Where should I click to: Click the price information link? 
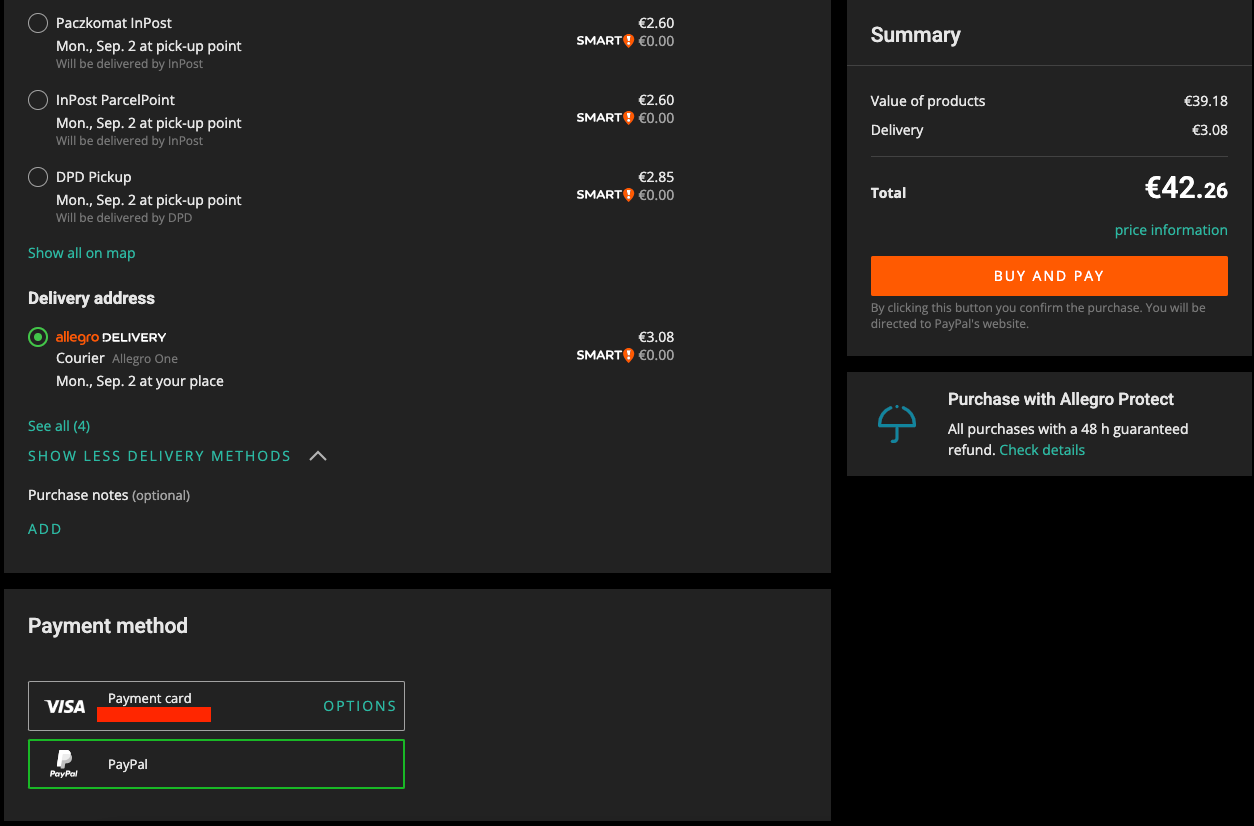pyautogui.click(x=1171, y=230)
